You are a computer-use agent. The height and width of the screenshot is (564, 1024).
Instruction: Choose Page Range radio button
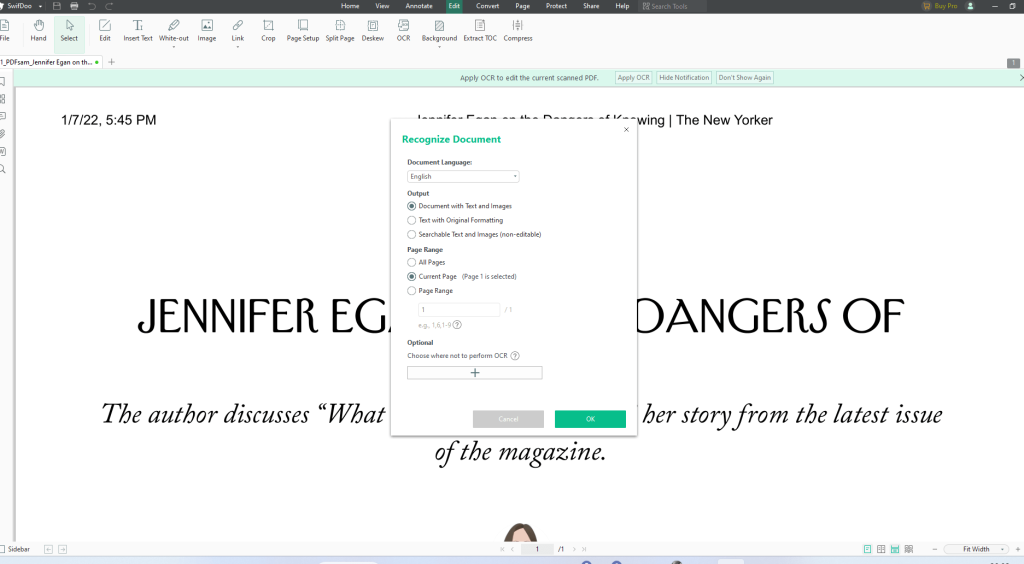(x=411, y=291)
